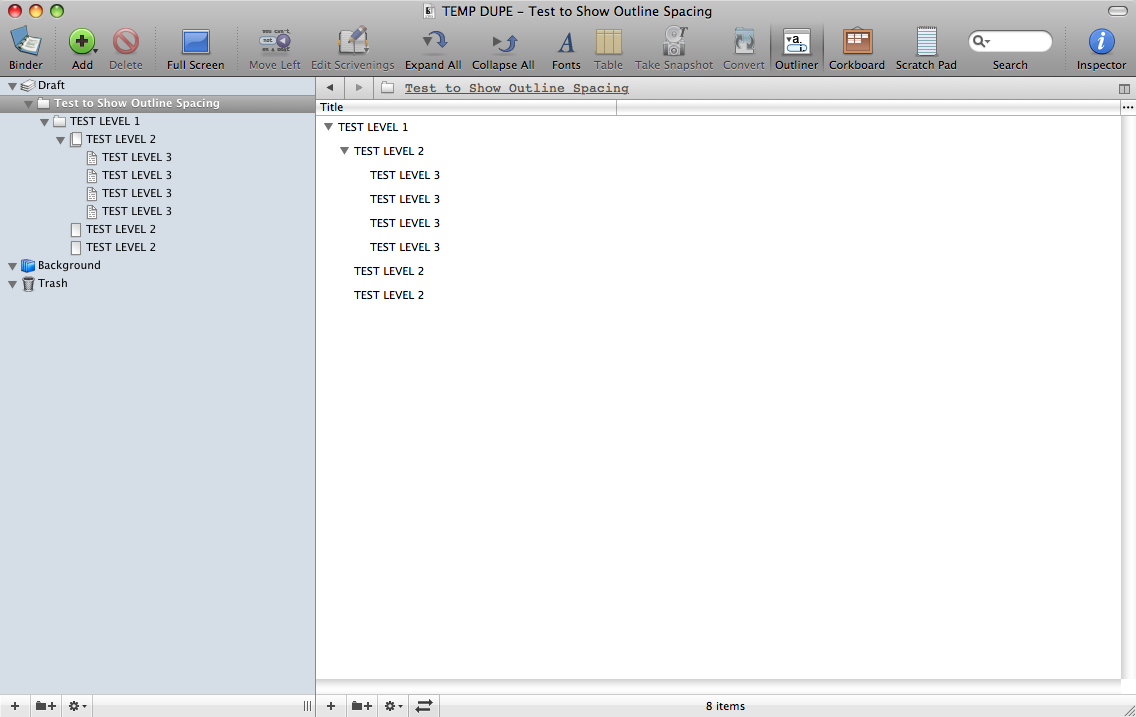Switch to Corkboard view
The height and width of the screenshot is (717, 1136).
click(857, 42)
